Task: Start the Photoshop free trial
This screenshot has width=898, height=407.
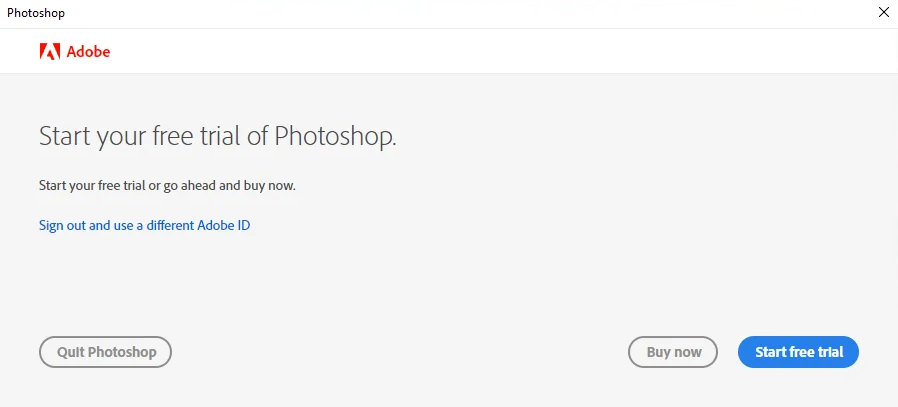Action: pyautogui.click(x=798, y=351)
